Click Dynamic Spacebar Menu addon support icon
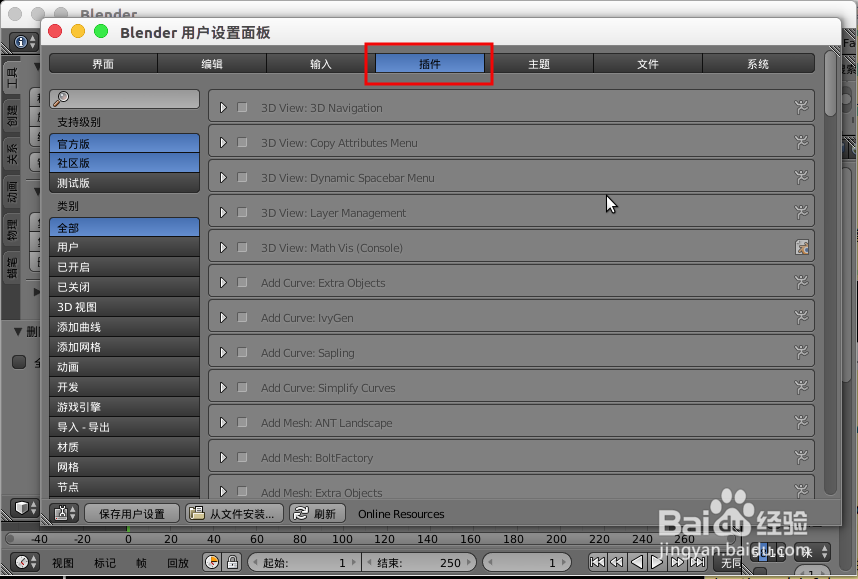The image size is (858, 579). [x=801, y=177]
